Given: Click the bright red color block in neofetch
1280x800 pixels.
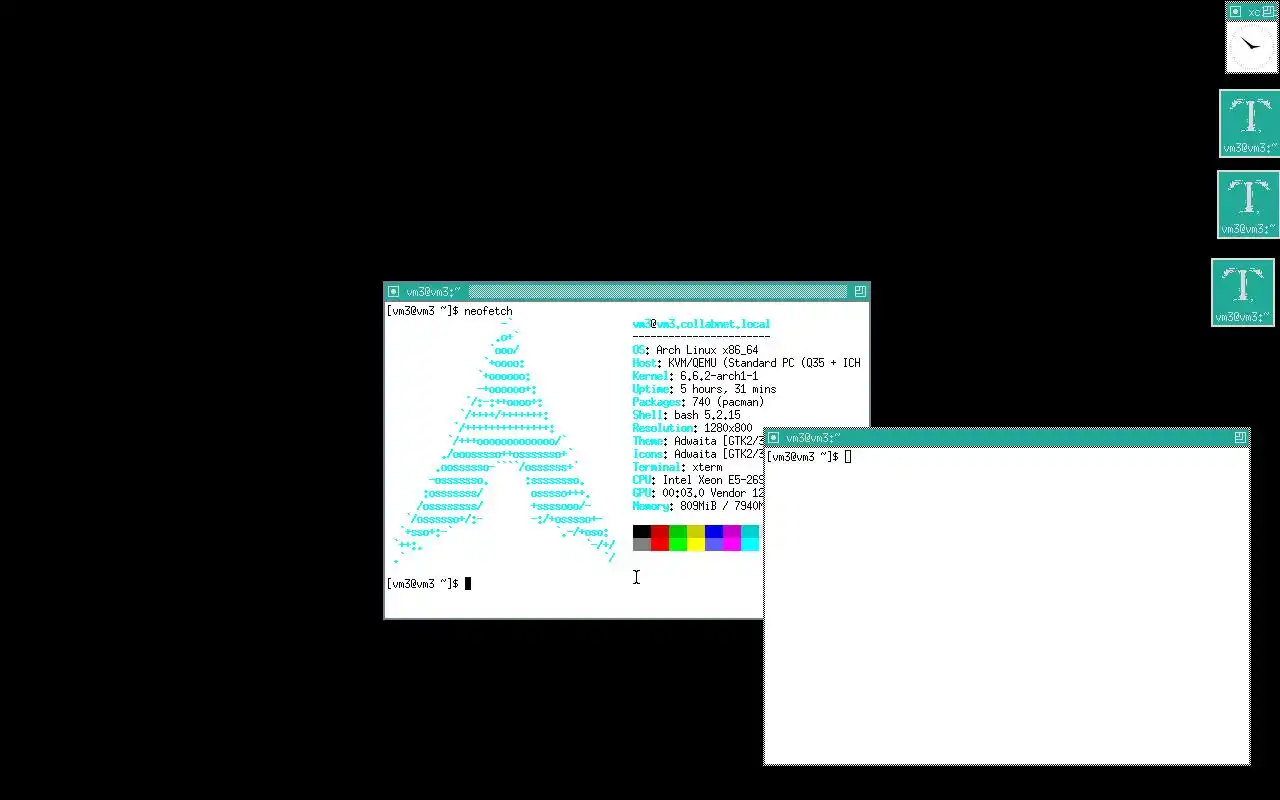Looking at the screenshot, I should (660, 544).
